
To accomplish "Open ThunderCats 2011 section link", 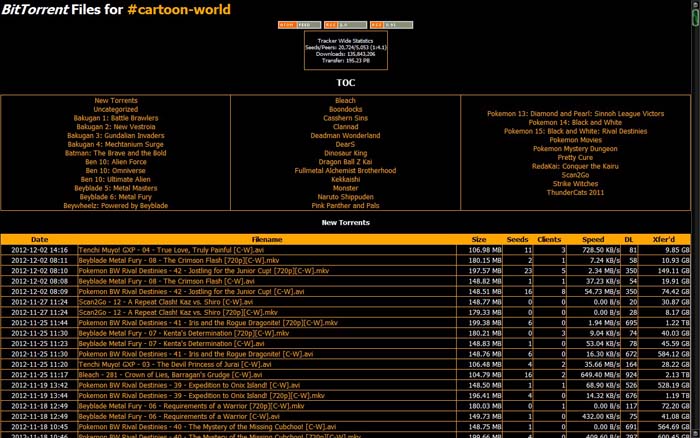I will pyautogui.click(x=575, y=192).
